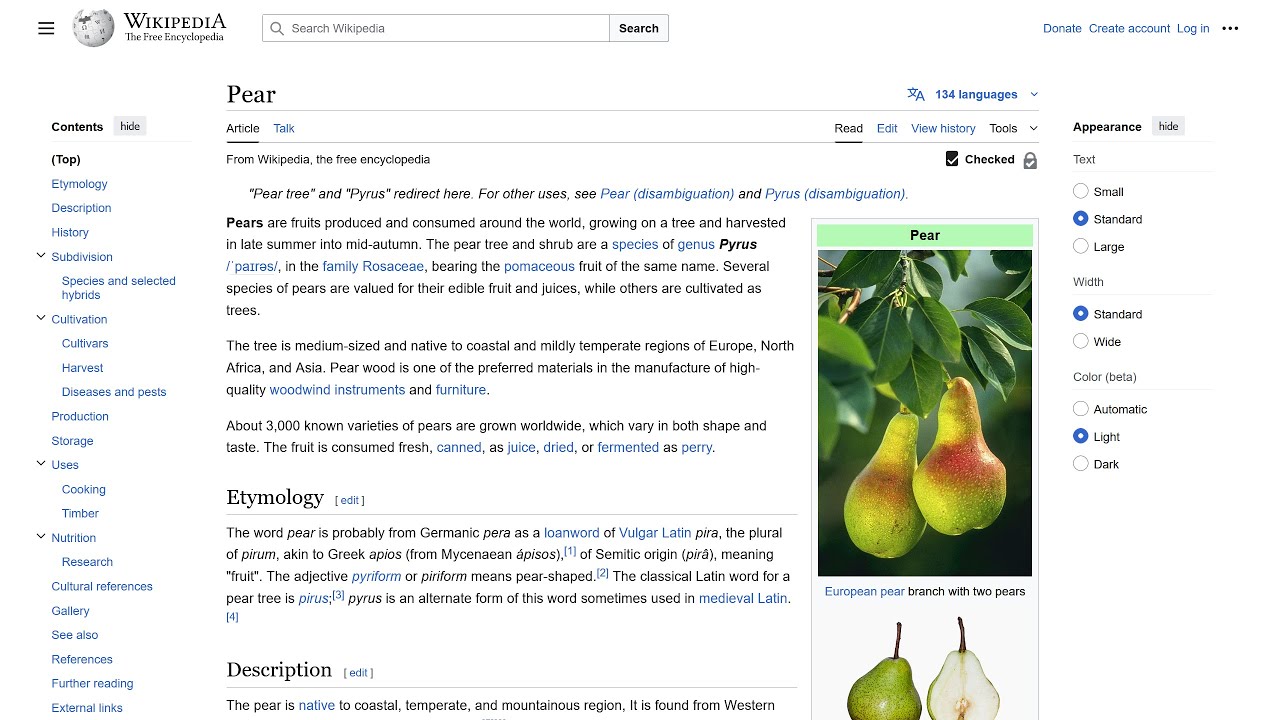The image size is (1280, 720).
Task: Open the halved pear photo thumbnail
Action: (x=925, y=668)
